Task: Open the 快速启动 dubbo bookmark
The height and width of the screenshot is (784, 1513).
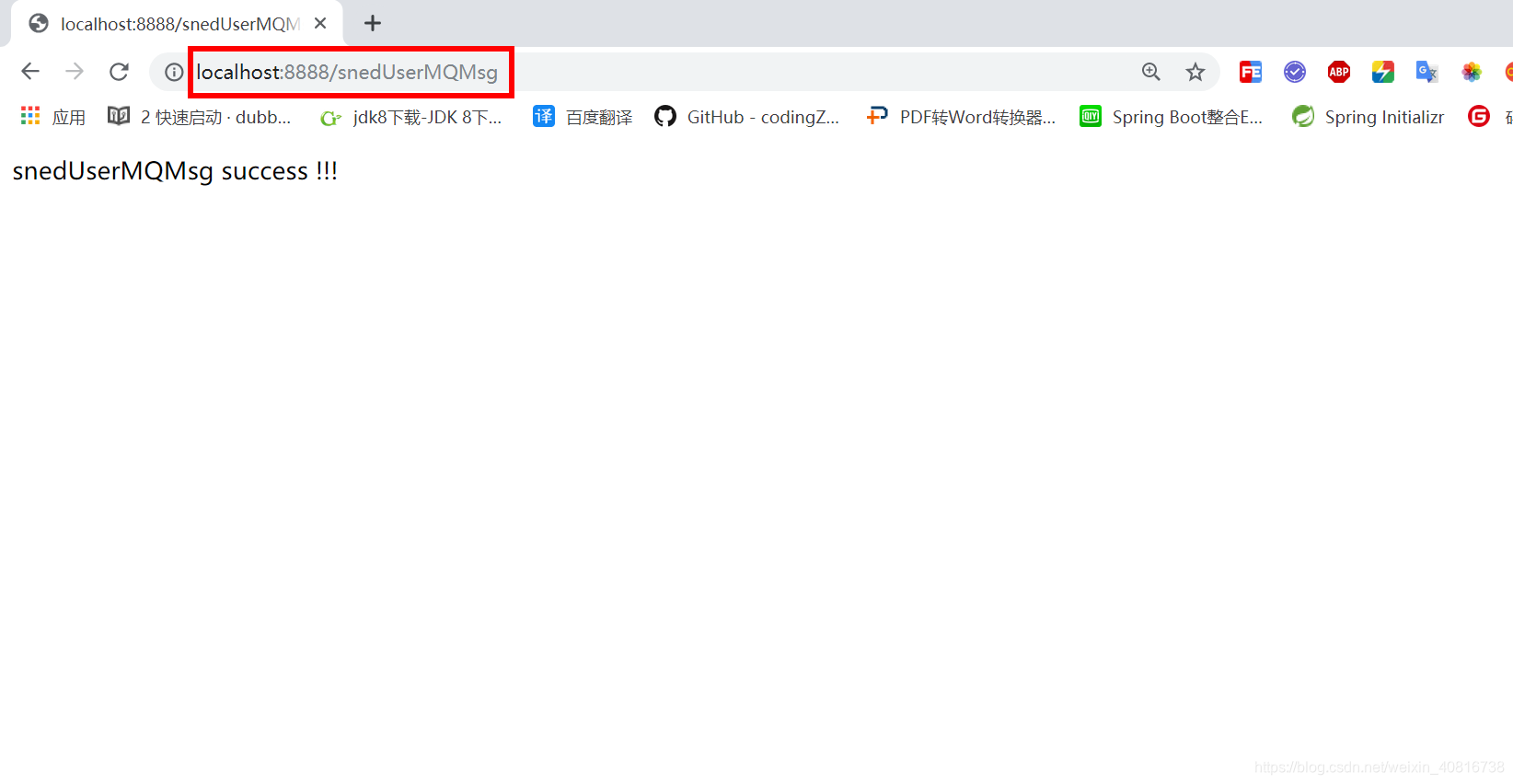Action: click(x=200, y=117)
